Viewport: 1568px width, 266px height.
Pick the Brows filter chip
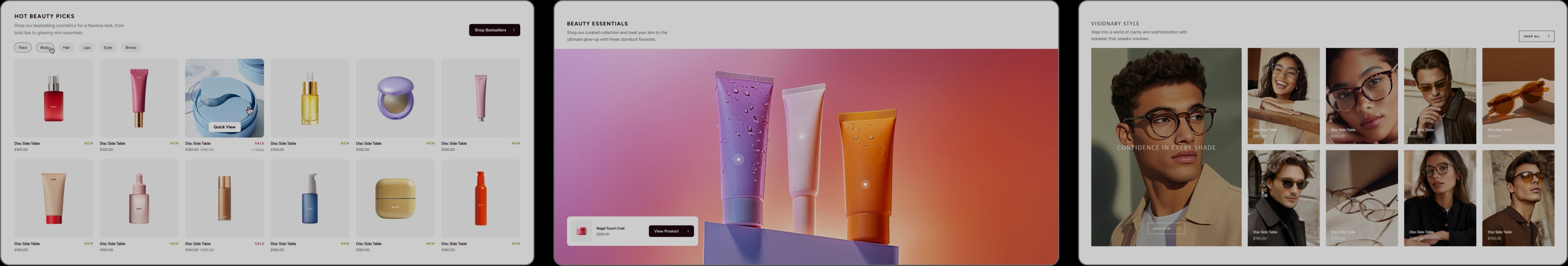click(x=131, y=47)
